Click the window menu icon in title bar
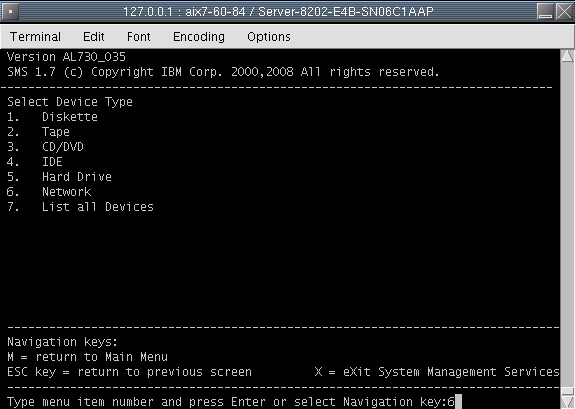This screenshot has width=575, height=409. coord(10,11)
